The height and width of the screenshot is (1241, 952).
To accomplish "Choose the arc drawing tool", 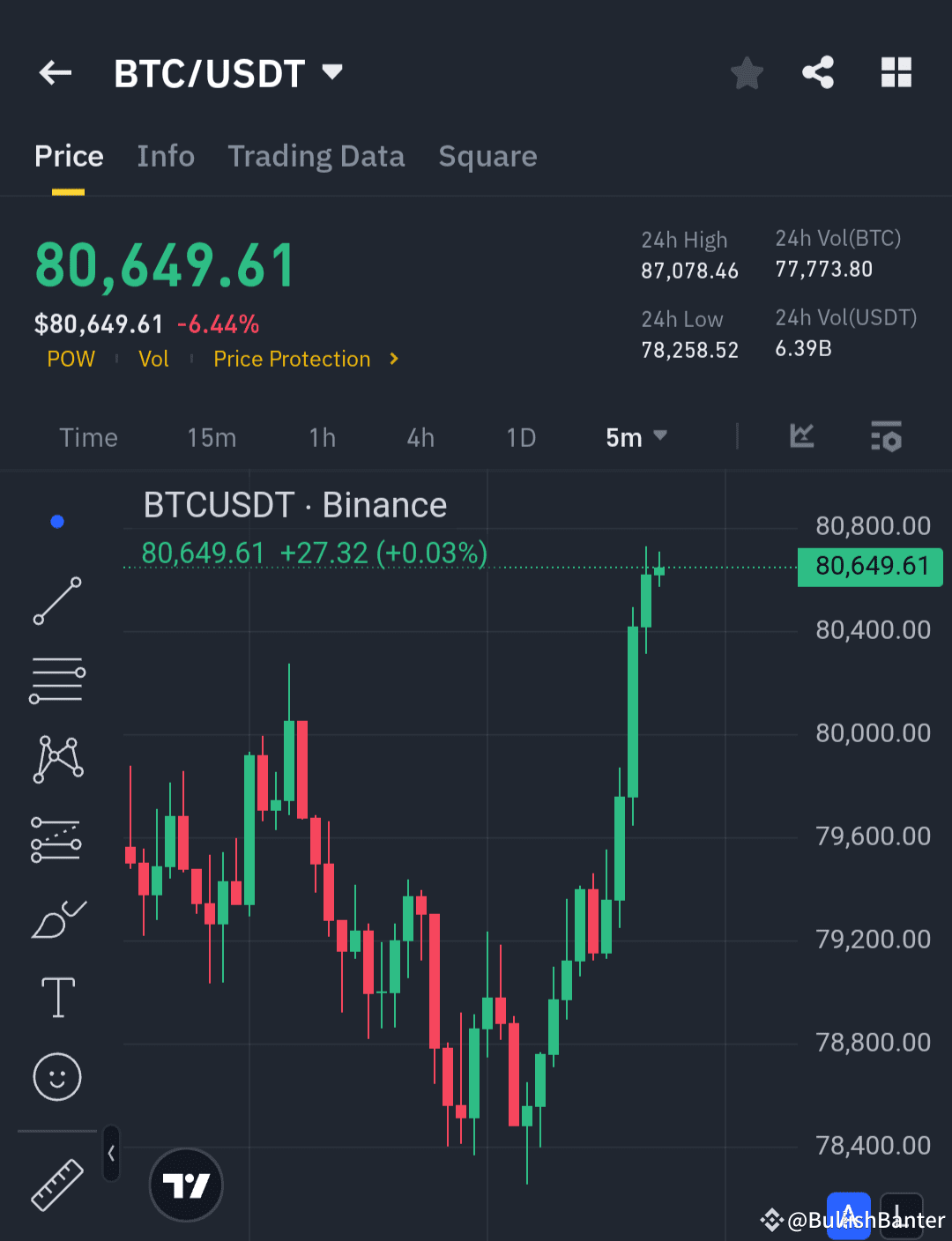I will [56, 917].
